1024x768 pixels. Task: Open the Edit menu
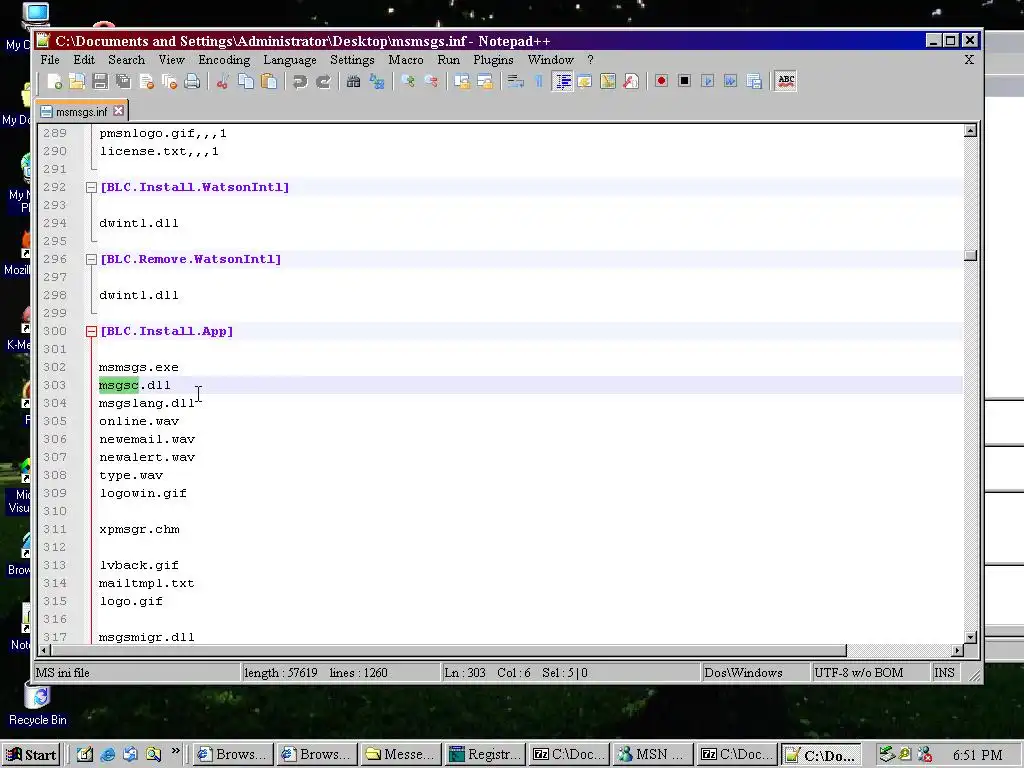84,59
